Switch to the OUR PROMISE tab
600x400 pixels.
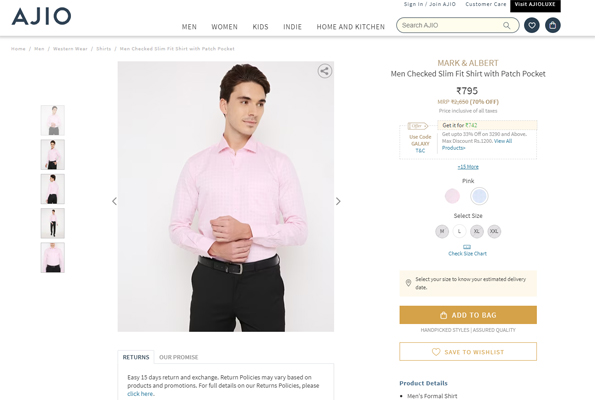pos(178,357)
